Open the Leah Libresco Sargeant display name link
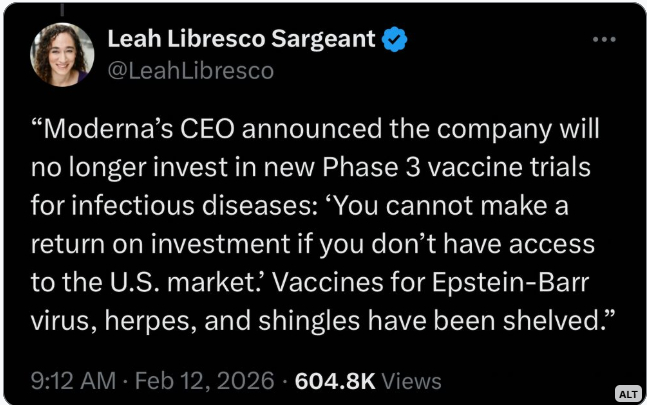The image size is (647, 405). click(241, 41)
